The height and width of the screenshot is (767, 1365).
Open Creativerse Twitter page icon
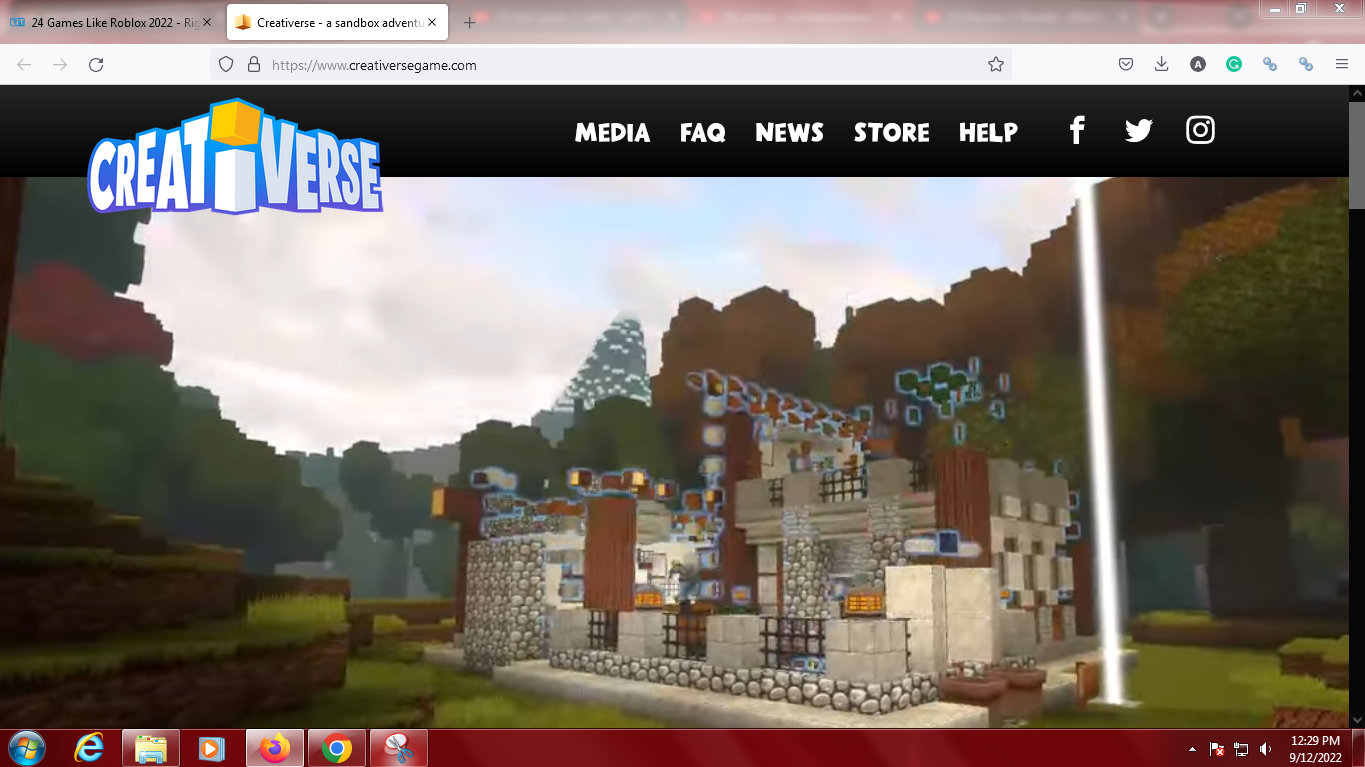click(x=1139, y=131)
